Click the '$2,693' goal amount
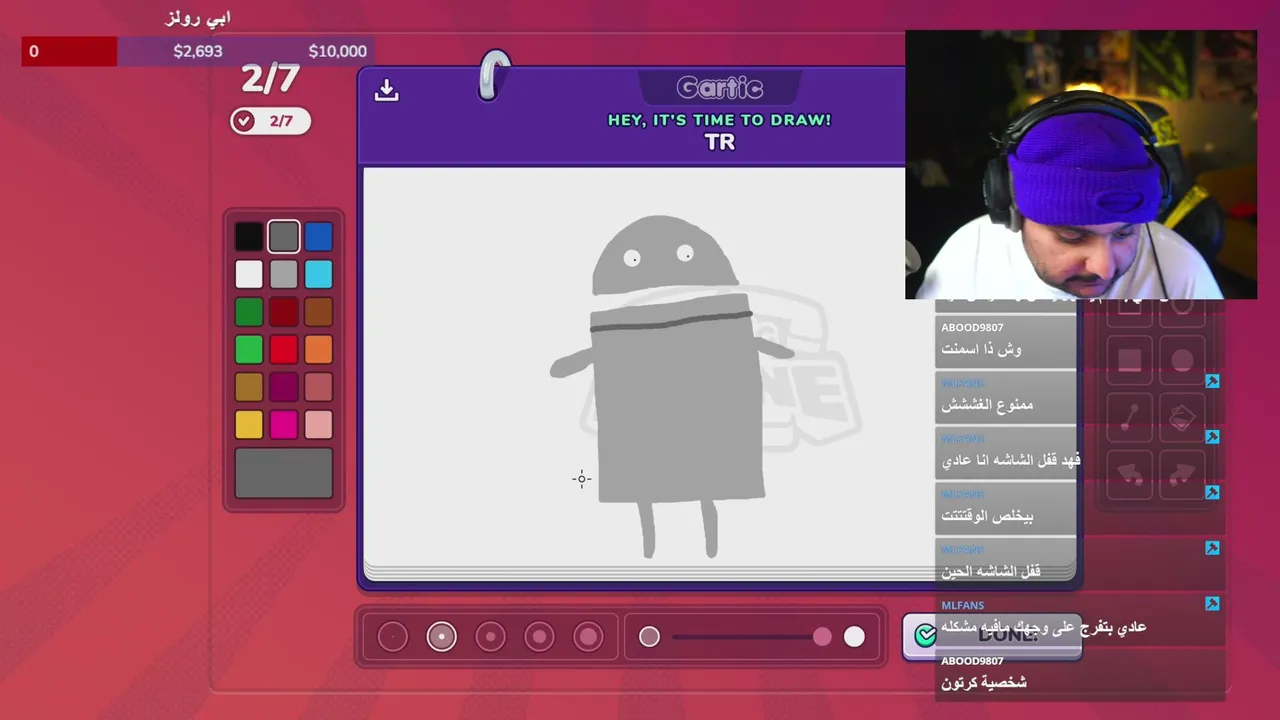The height and width of the screenshot is (720, 1280). [198, 51]
